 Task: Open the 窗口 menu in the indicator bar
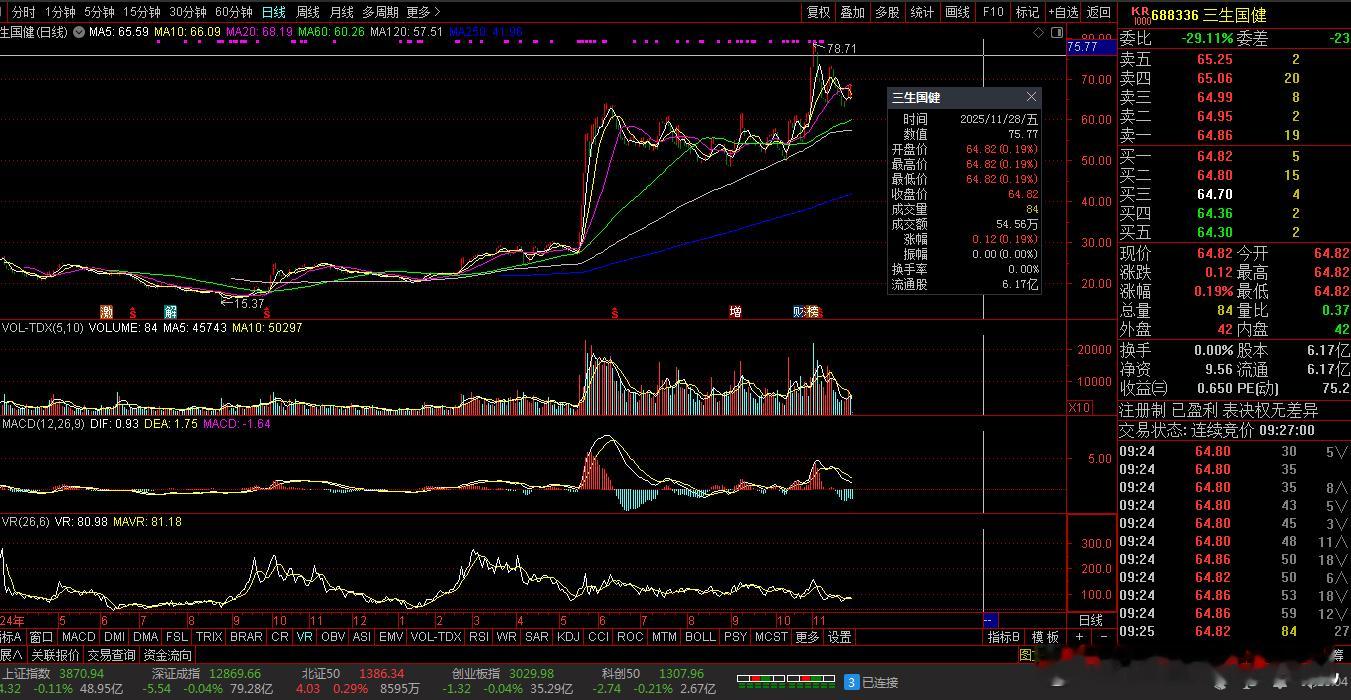(x=41, y=637)
